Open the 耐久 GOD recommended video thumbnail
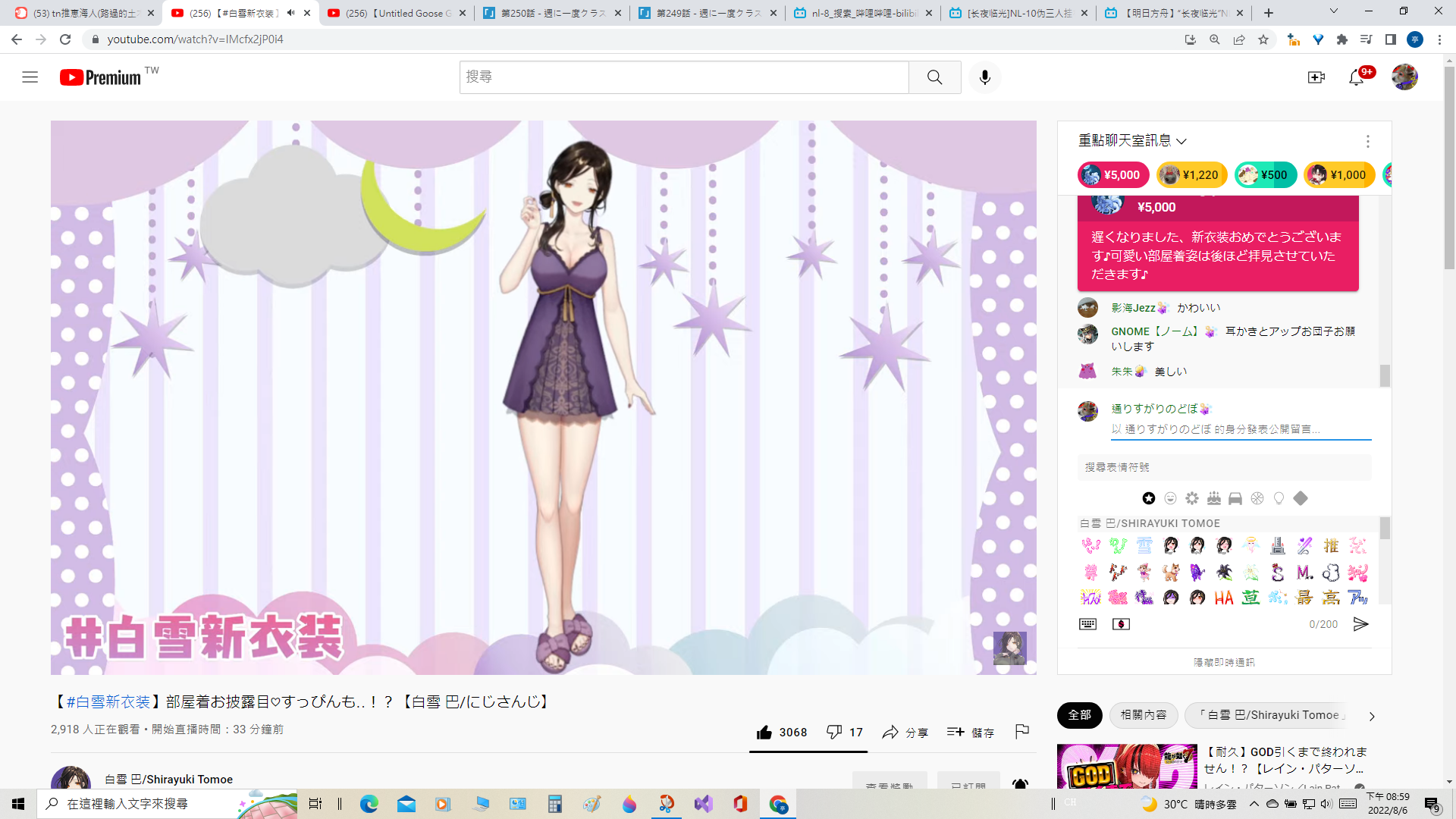 (x=1127, y=766)
